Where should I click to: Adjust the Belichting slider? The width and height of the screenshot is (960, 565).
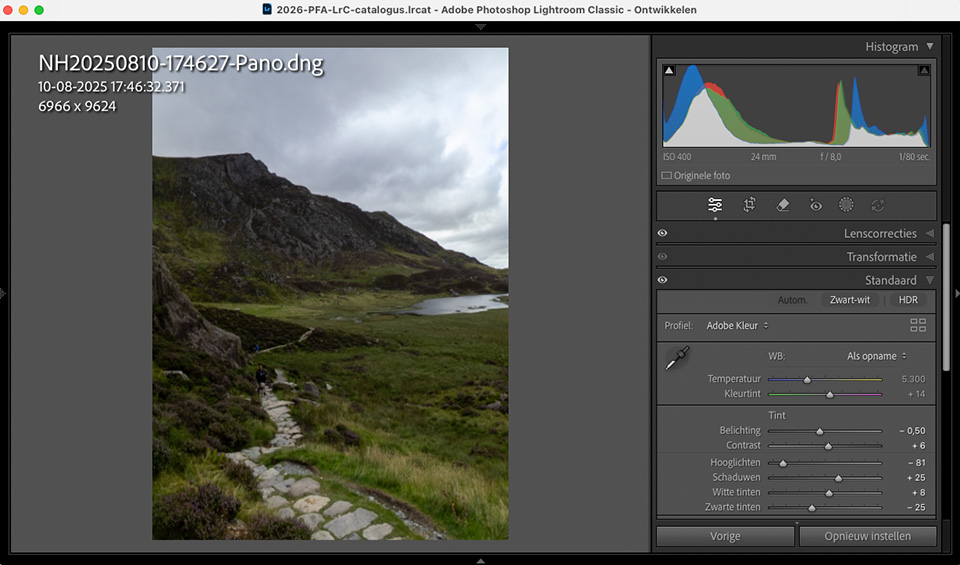point(825,431)
